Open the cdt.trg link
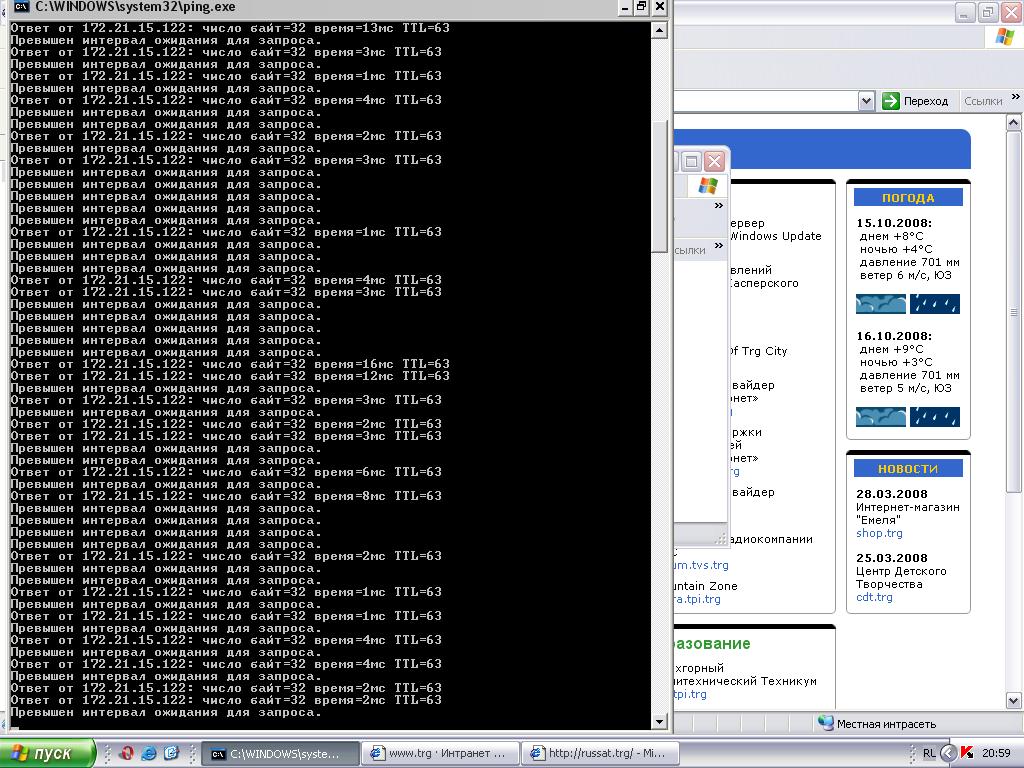Screen dimensions: 1024x768 pyautogui.click(x=874, y=598)
